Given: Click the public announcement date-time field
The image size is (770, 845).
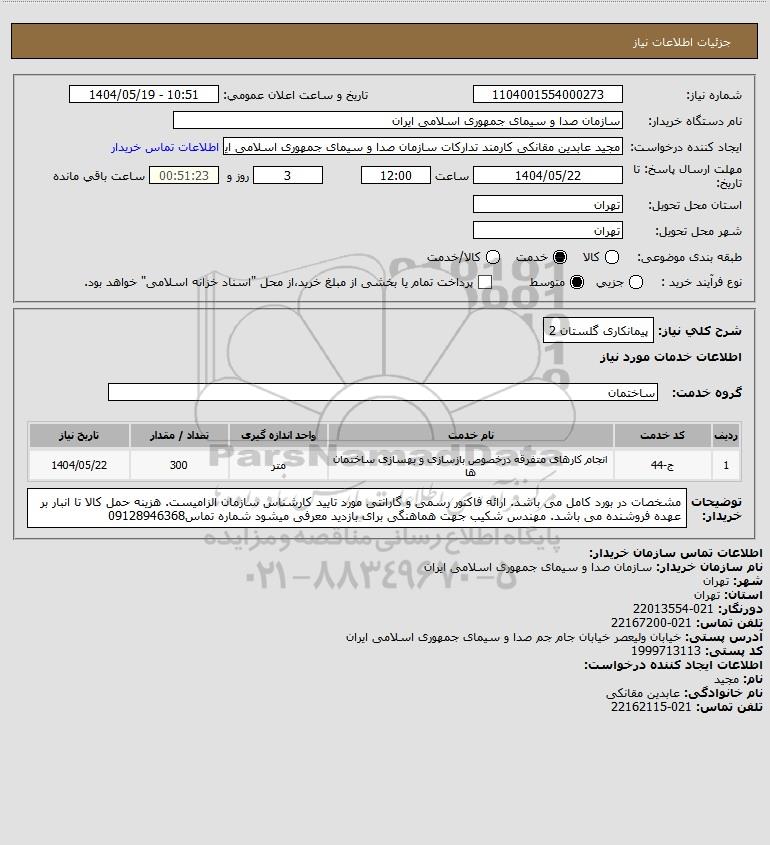Looking at the screenshot, I should click(144, 94).
